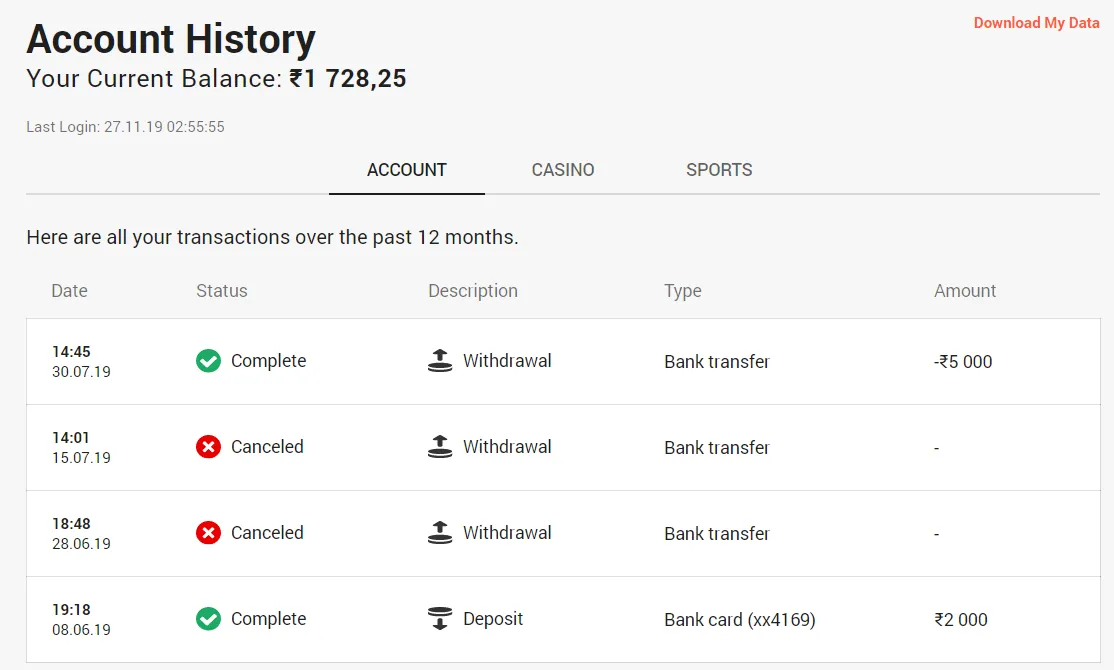Open the SPORTS tab
The image size is (1114, 670).
click(719, 170)
